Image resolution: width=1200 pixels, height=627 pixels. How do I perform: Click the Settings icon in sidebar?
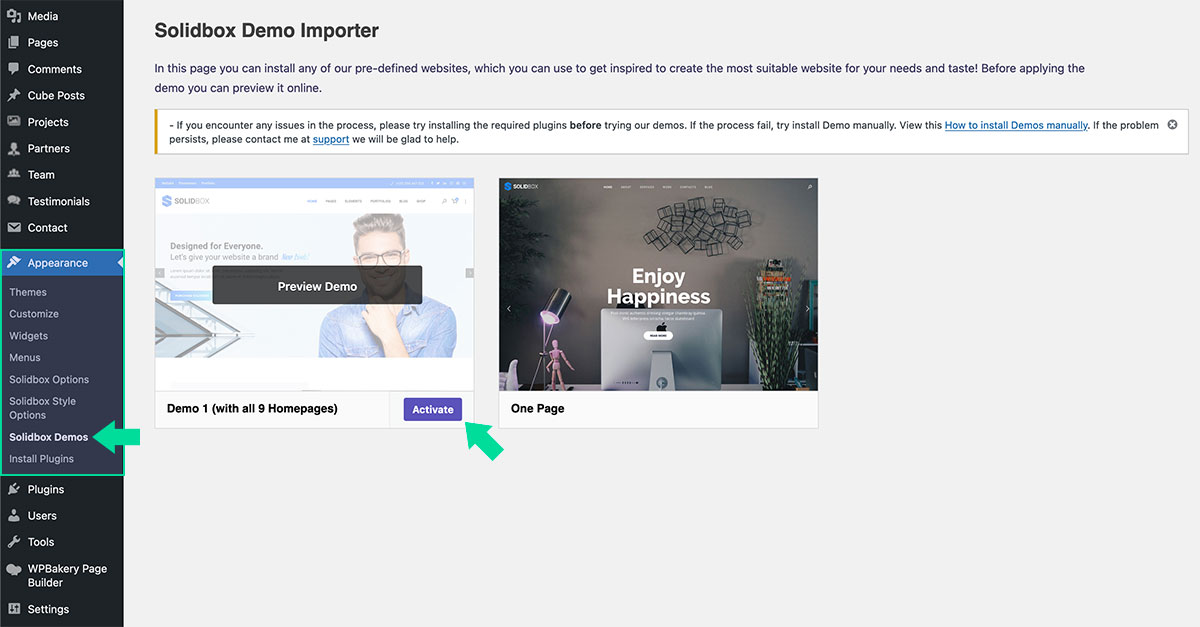[x=14, y=609]
